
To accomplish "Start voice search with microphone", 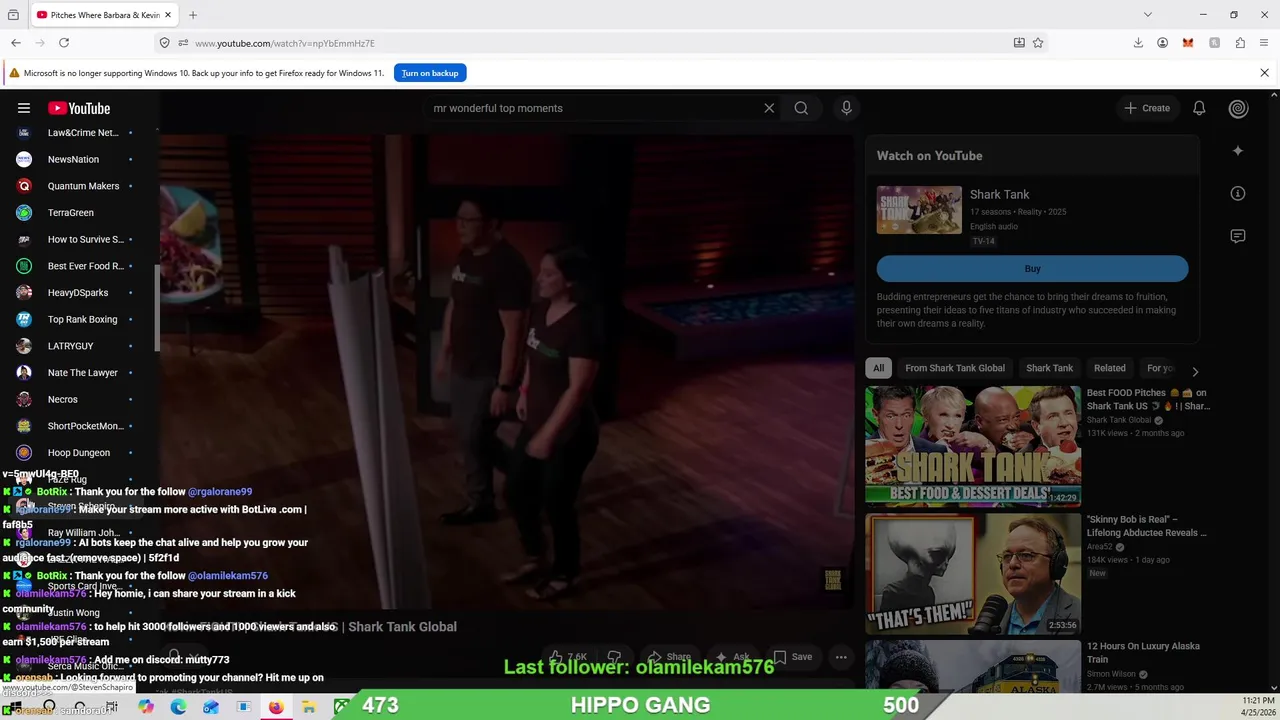I will click(846, 108).
